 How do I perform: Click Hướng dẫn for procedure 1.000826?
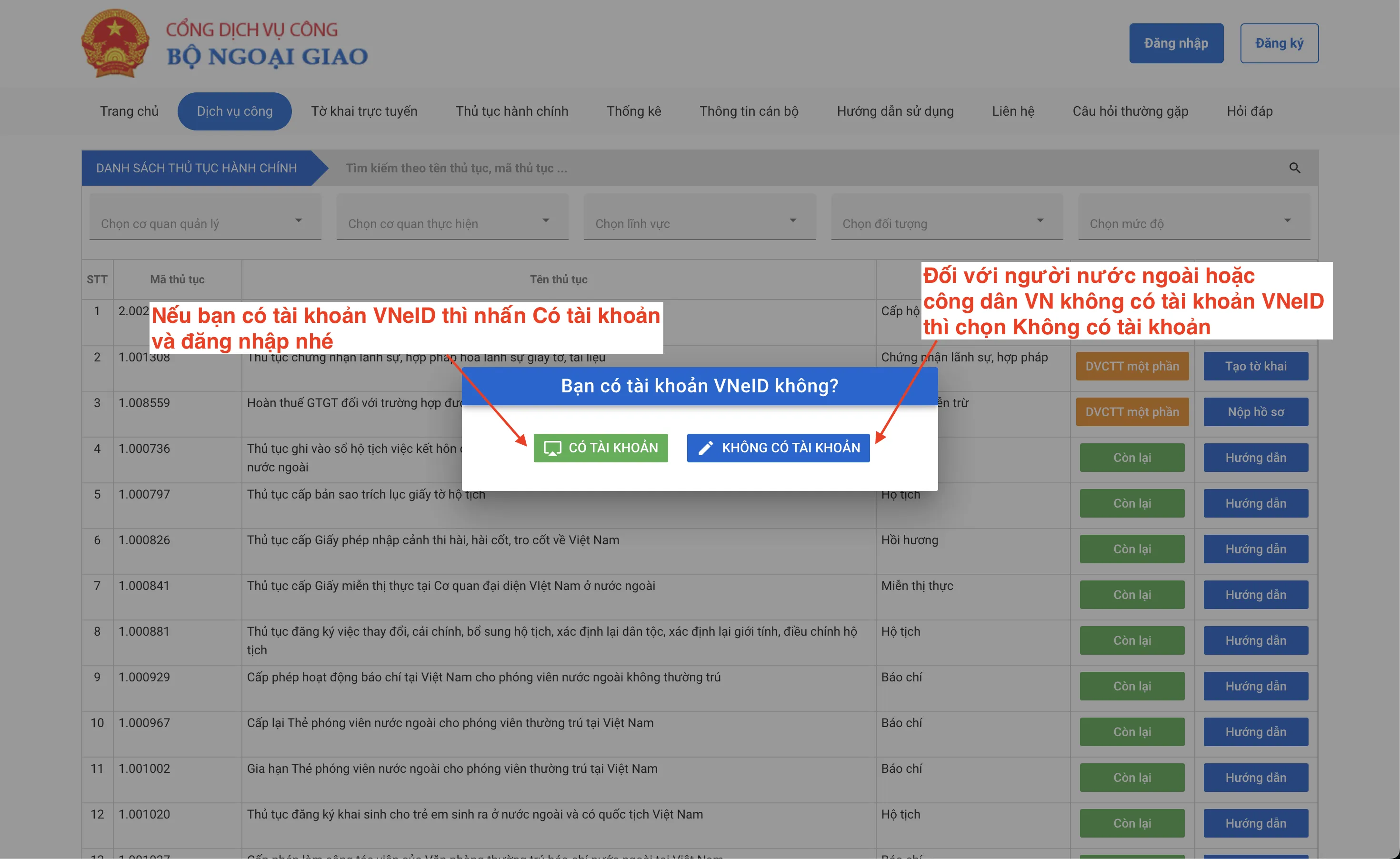(1255, 549)
